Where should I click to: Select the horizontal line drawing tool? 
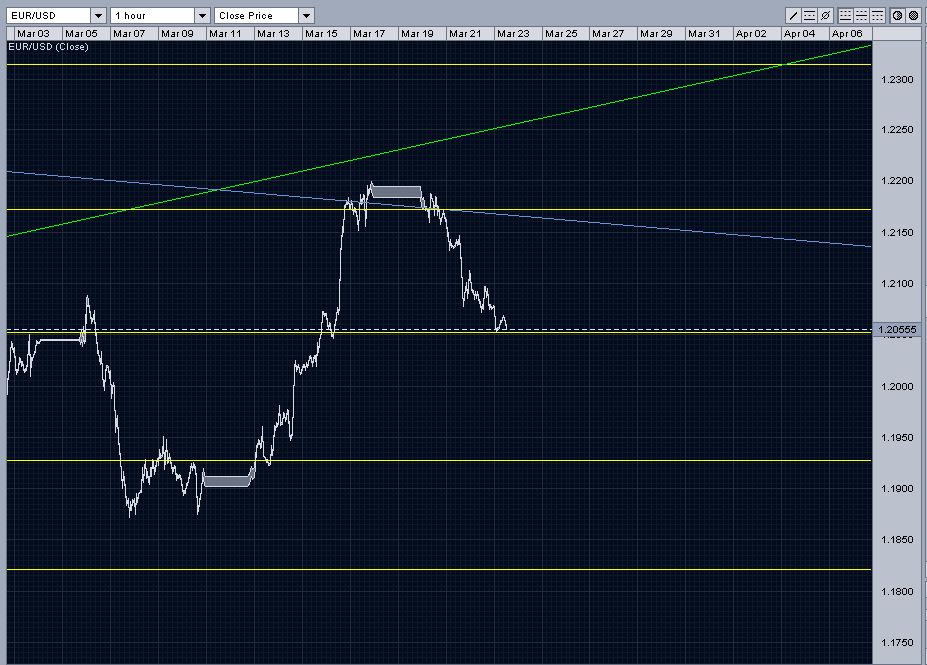coord(809,14)
